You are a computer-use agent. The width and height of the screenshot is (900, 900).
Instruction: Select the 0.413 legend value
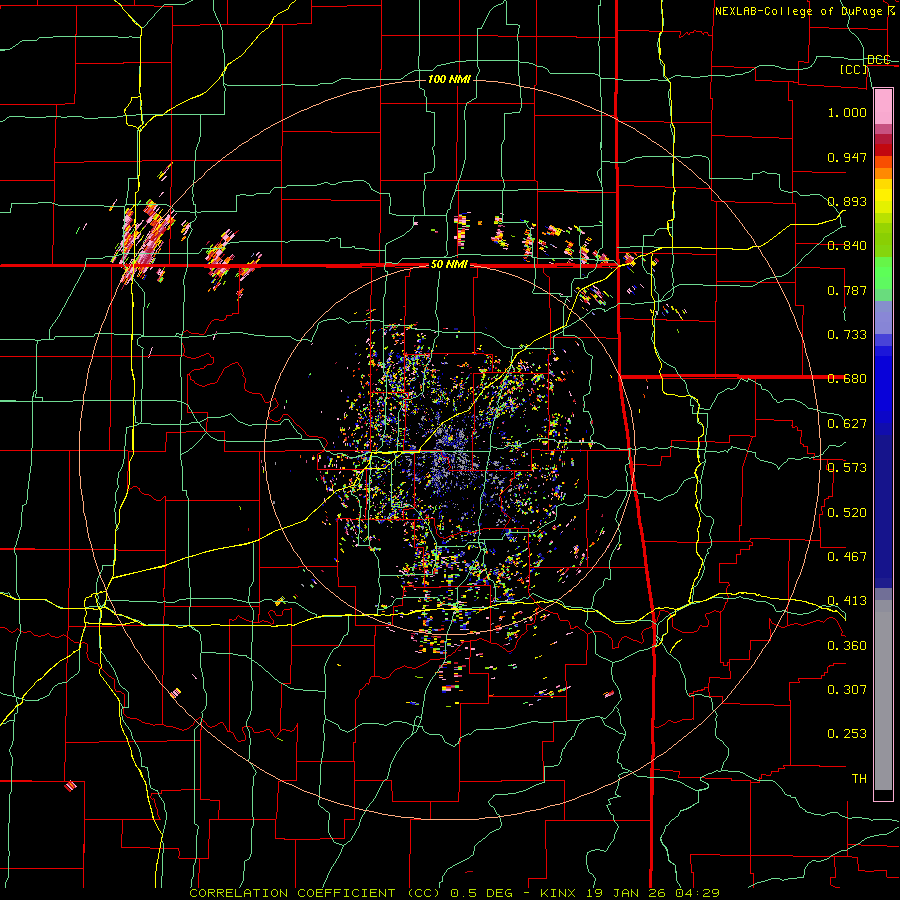(847, 601)
